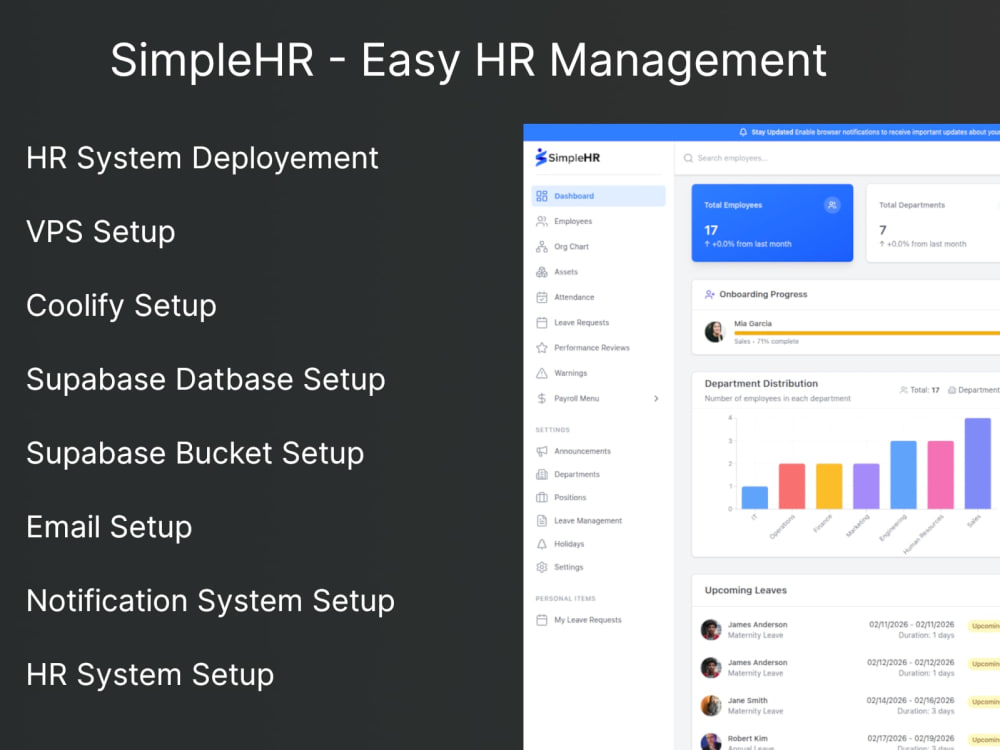This screenshot has width=1000, height=750.
Task: Click the red Operations bar
Action: [x=791, y=486]
